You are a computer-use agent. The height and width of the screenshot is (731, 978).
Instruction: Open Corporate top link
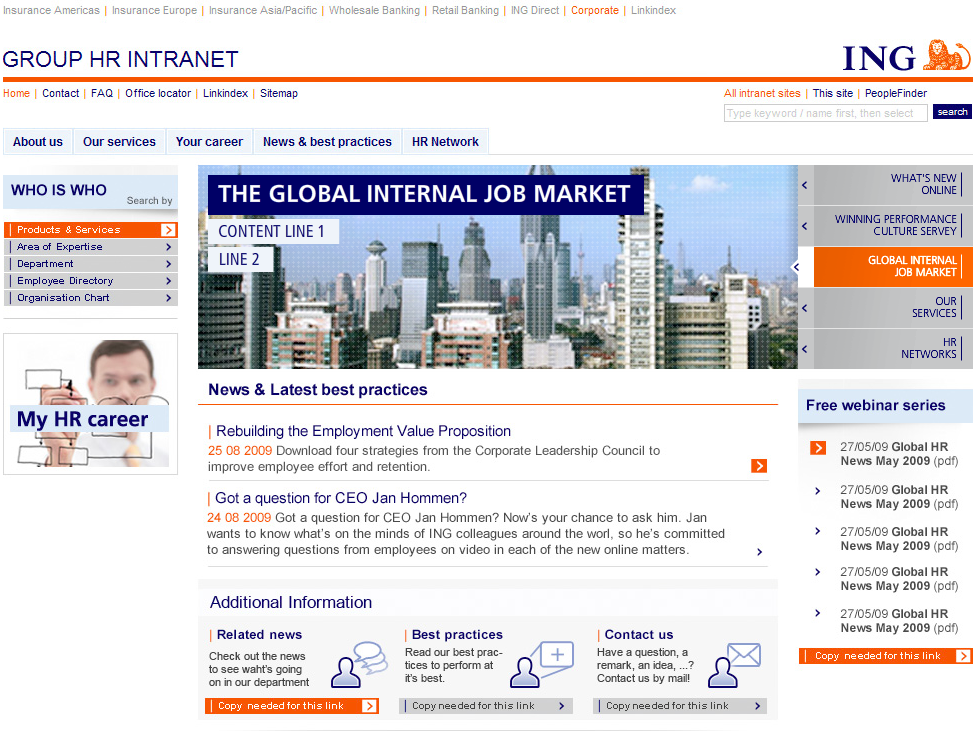click(595, 10)
